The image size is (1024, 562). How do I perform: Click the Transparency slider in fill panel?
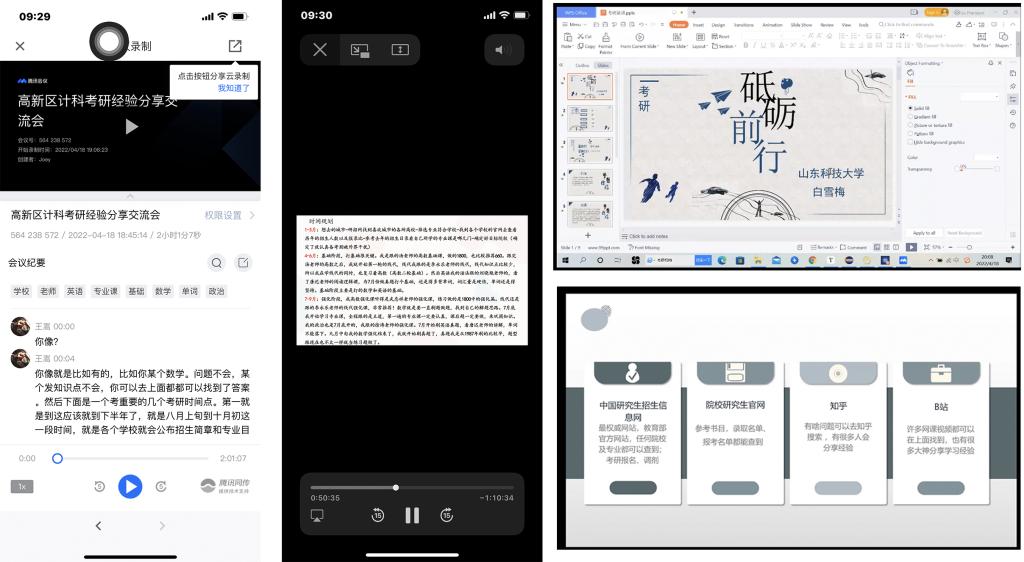click(975, 169)
